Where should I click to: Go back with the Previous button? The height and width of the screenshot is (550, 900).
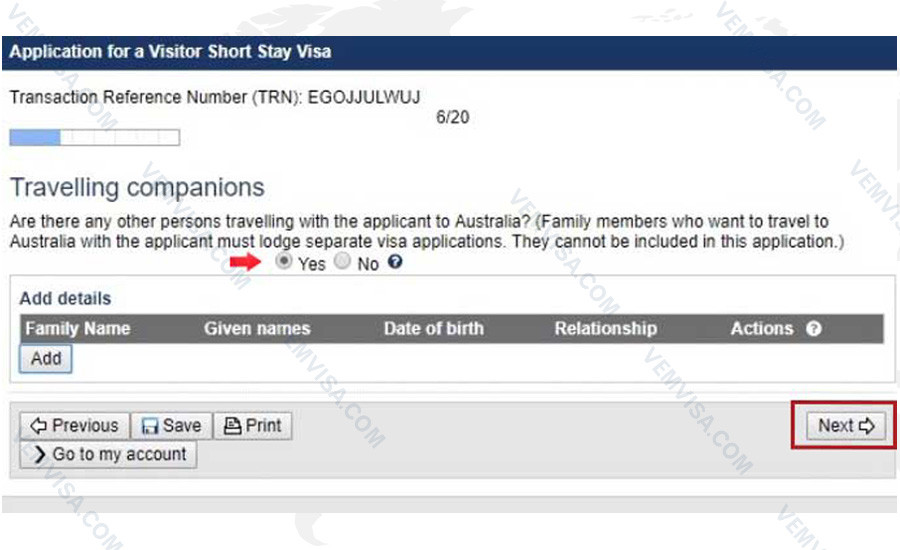[74, 425]
